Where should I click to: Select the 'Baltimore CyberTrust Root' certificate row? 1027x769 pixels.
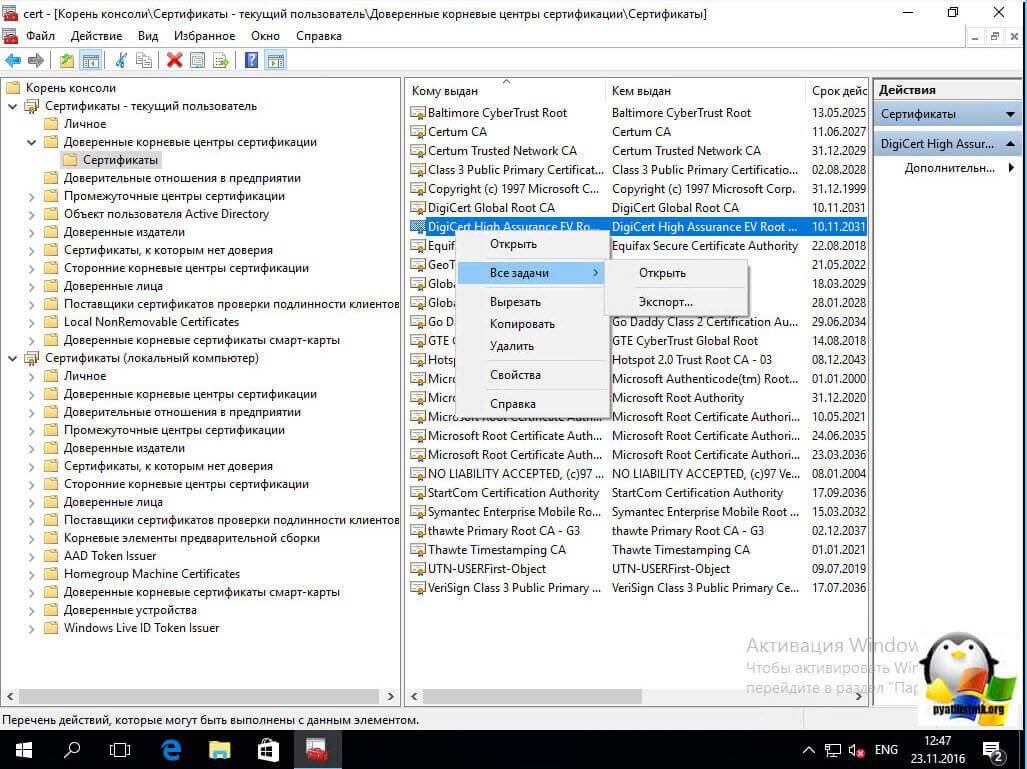497,113
